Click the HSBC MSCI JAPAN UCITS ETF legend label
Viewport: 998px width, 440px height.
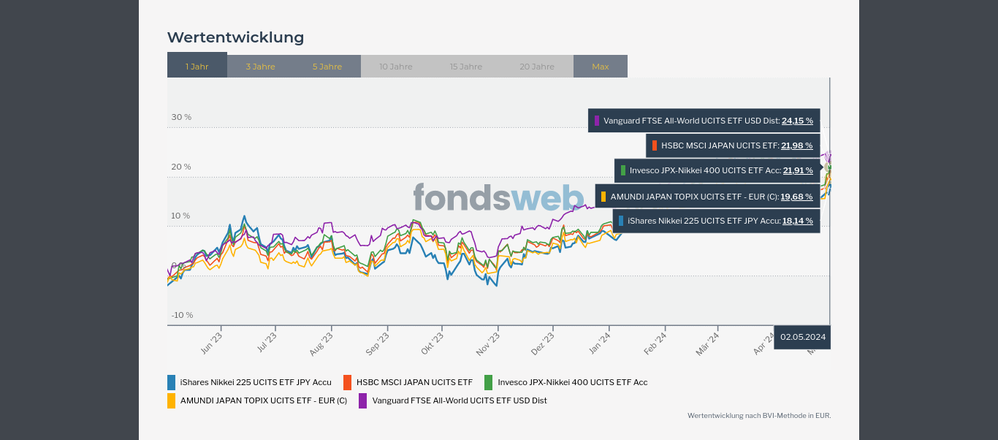pyautogui.click(x=414, y=382)
